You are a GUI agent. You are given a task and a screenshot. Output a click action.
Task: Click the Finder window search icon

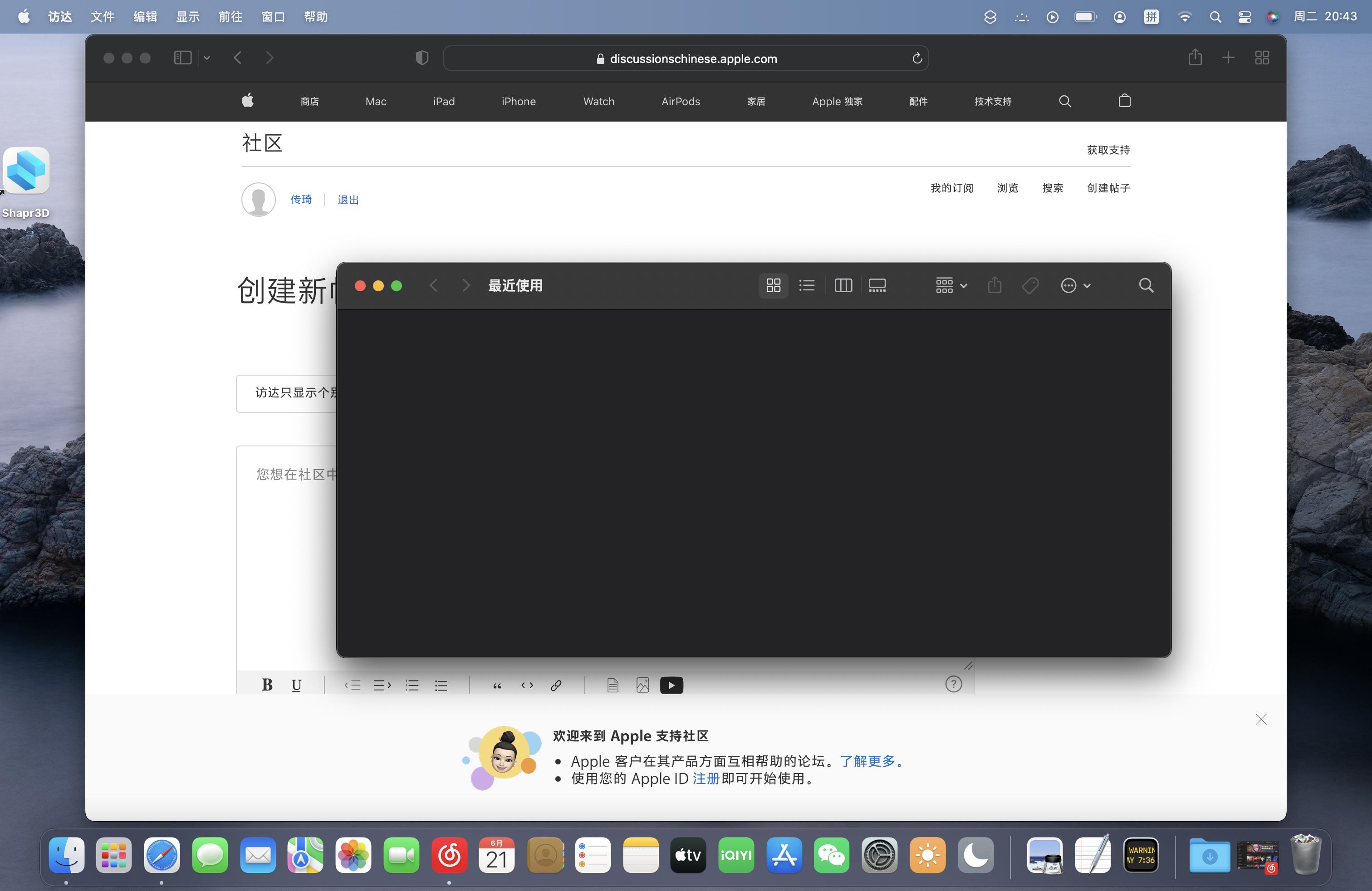1146,285
